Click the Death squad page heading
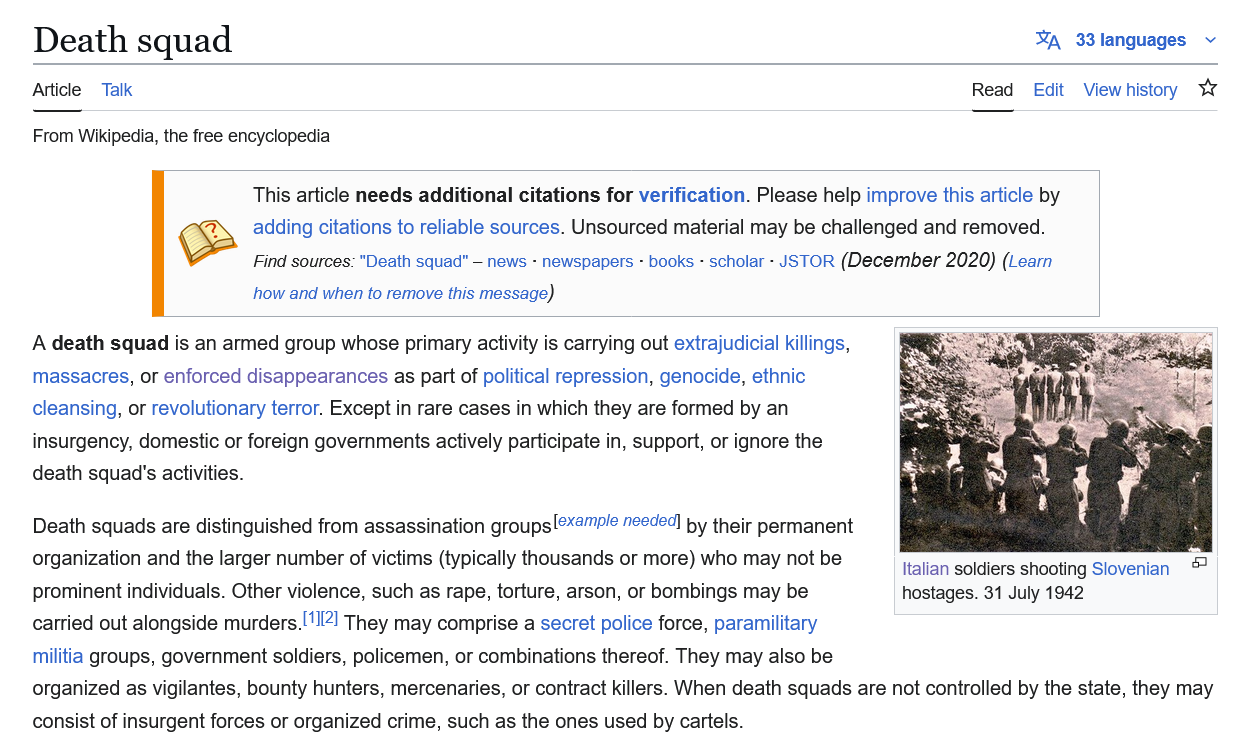This screenshot has width=1250, height=751. point(132,40)
